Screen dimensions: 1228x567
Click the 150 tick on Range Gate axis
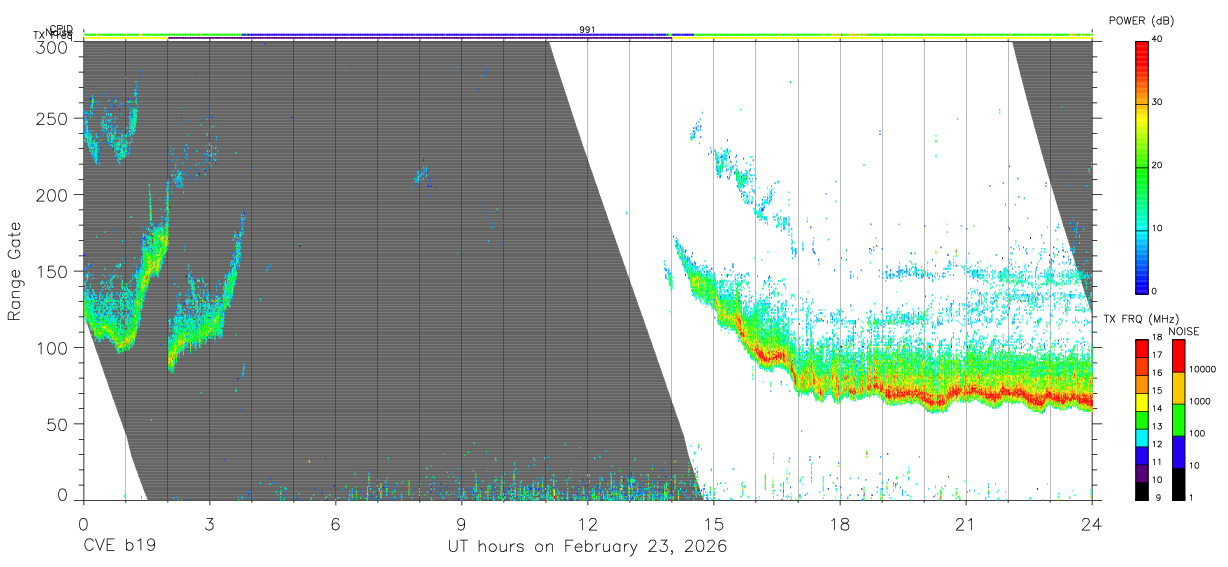pos(54,271)
